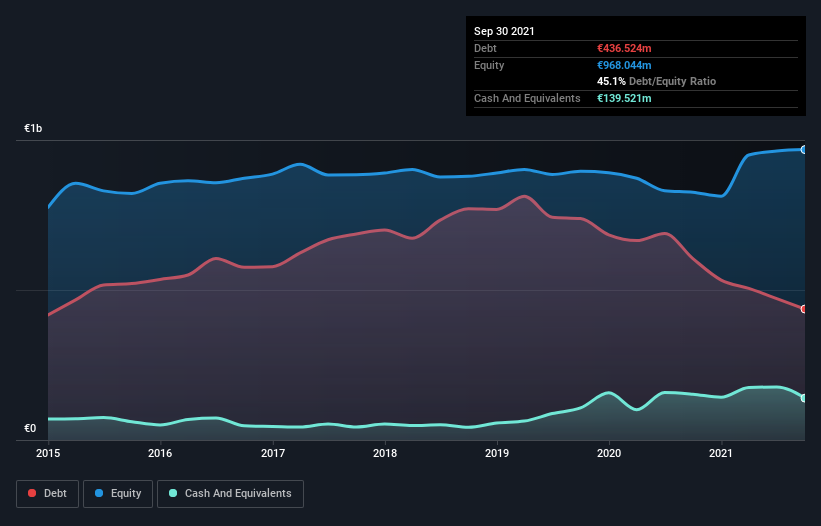Image resolution: width=821 pixels, height=526 pixels.
Task: Click the €1b y-axis label
Action: (33, 128)
